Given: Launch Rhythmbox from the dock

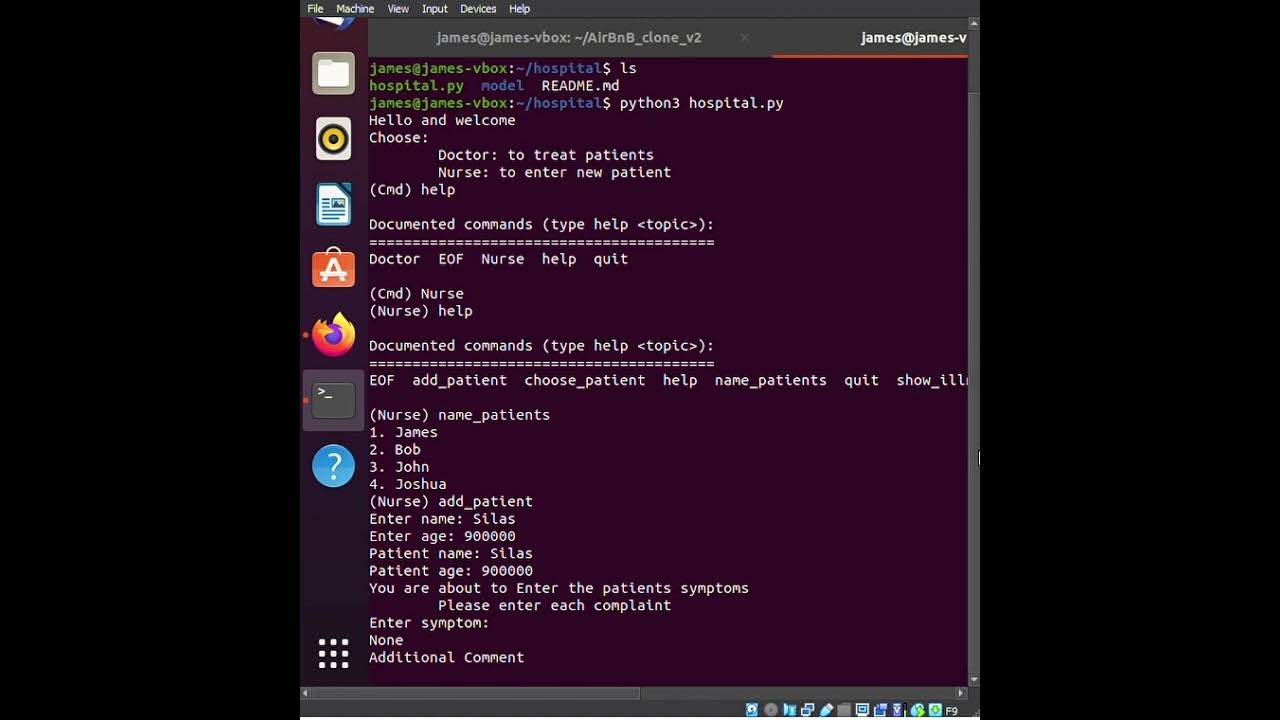Looking at the screenshot, I should [x=333, y=139].
